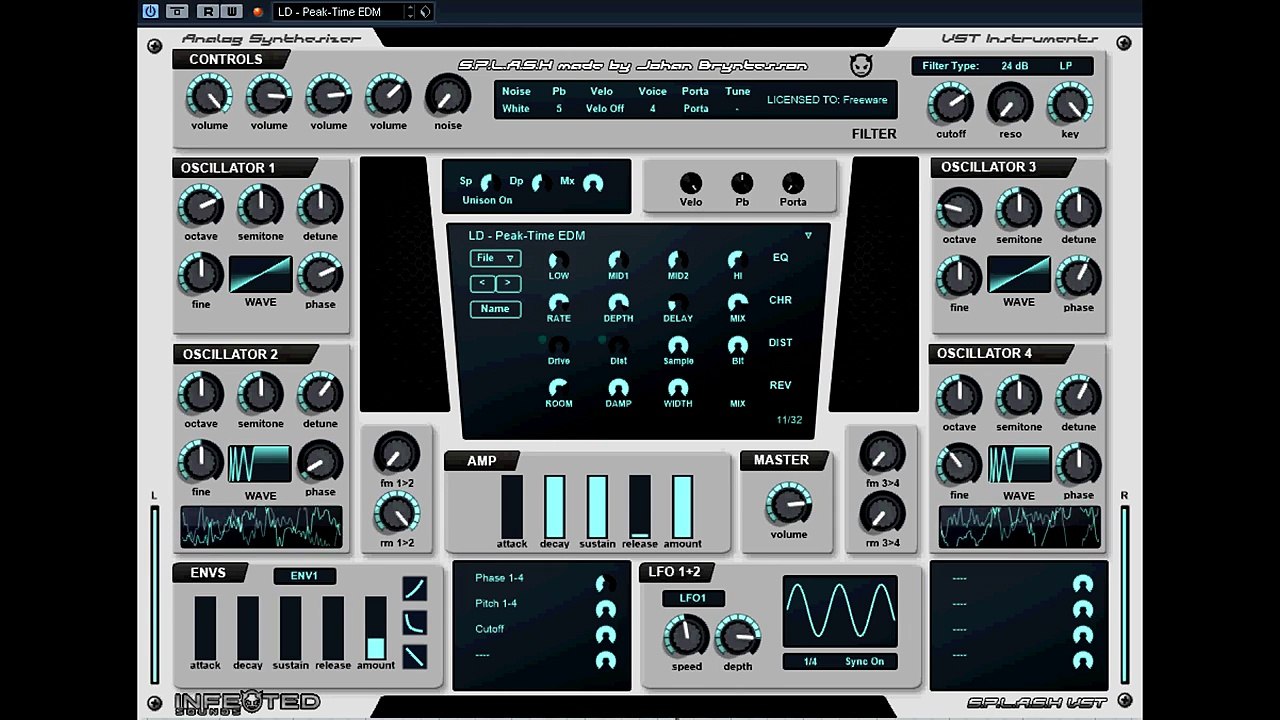This screenshot has height=720, width=1280.
Task: Toggle the EQ effect section
Action: tap(780, 257)
